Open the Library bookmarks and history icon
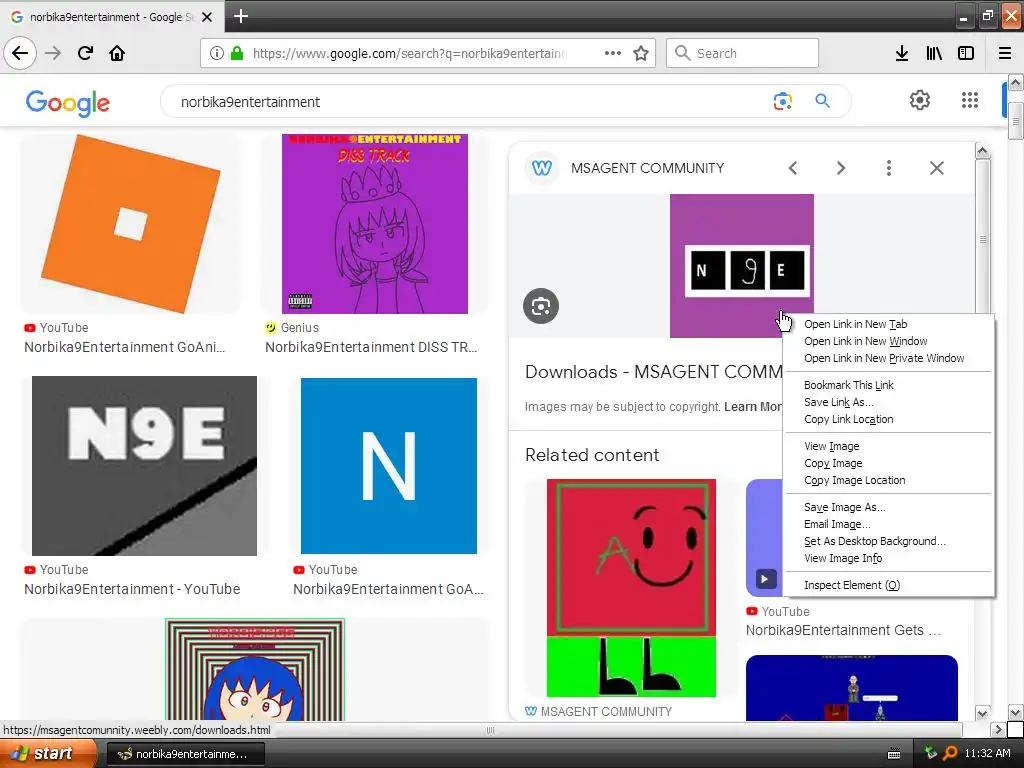 [x=934, y=53]
